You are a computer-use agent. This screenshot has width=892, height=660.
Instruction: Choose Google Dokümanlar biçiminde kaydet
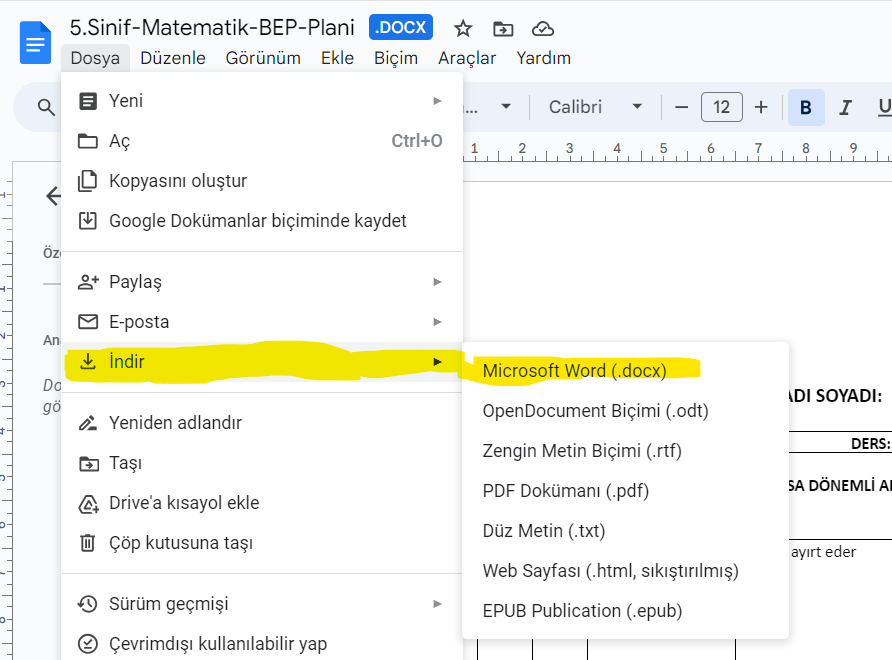point(262,220)
